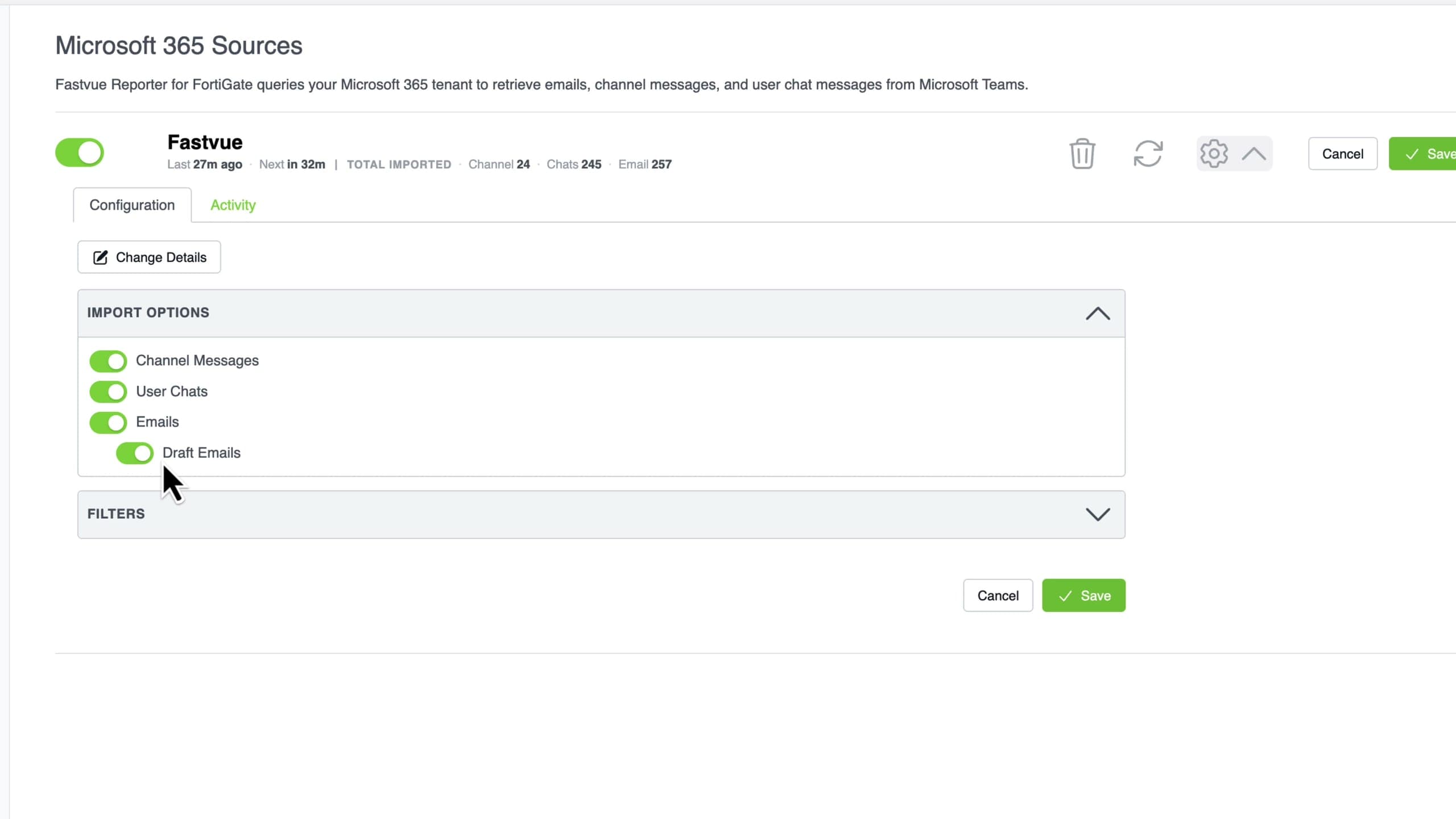Click the 'Channel 24' import count

[499, 164]
